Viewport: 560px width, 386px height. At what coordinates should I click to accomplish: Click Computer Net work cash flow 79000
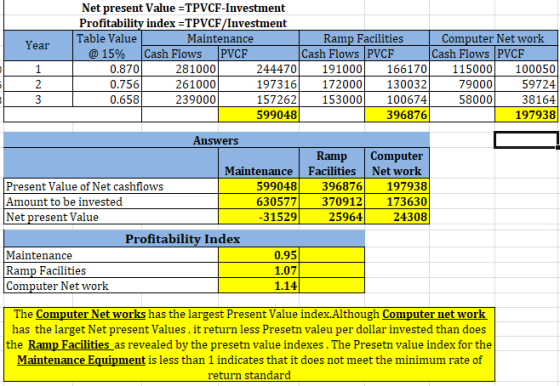[x=462, y=84]
